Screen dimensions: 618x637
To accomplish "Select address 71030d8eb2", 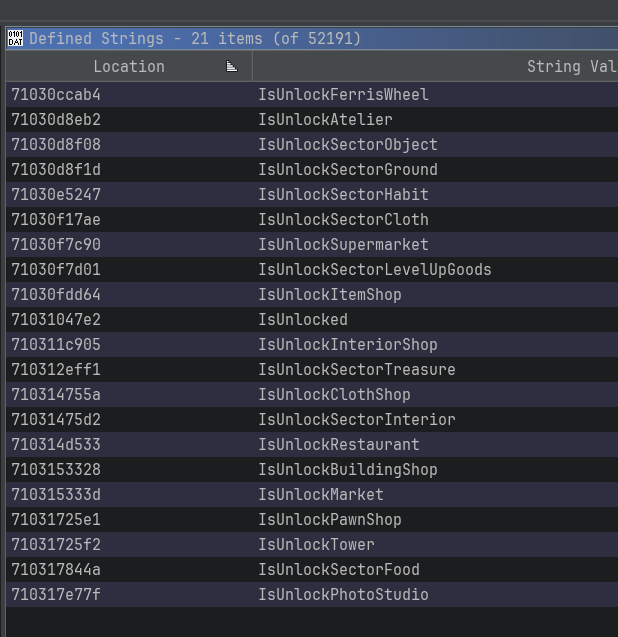I will point(56,119).
